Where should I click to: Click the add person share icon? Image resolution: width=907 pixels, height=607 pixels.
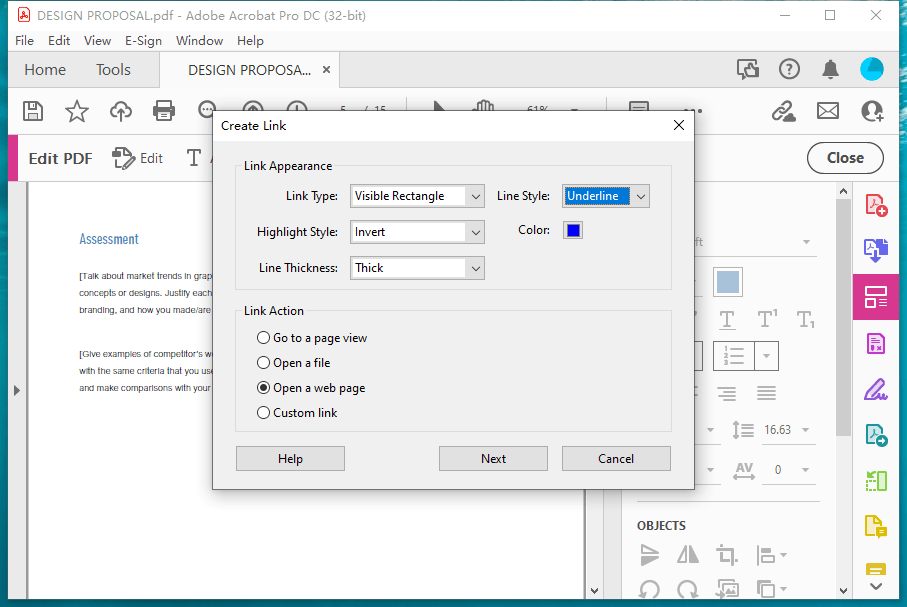(x=872, y=111)
